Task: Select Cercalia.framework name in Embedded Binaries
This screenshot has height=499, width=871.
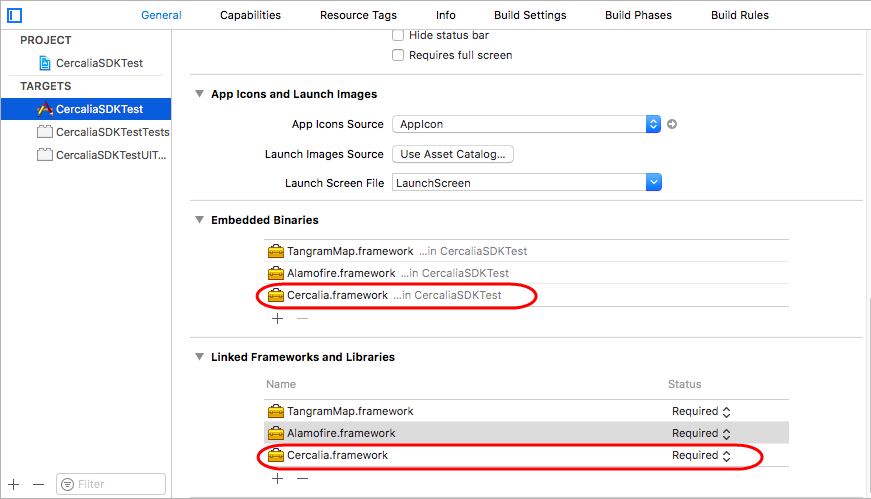Action: (x=337, y=295)
